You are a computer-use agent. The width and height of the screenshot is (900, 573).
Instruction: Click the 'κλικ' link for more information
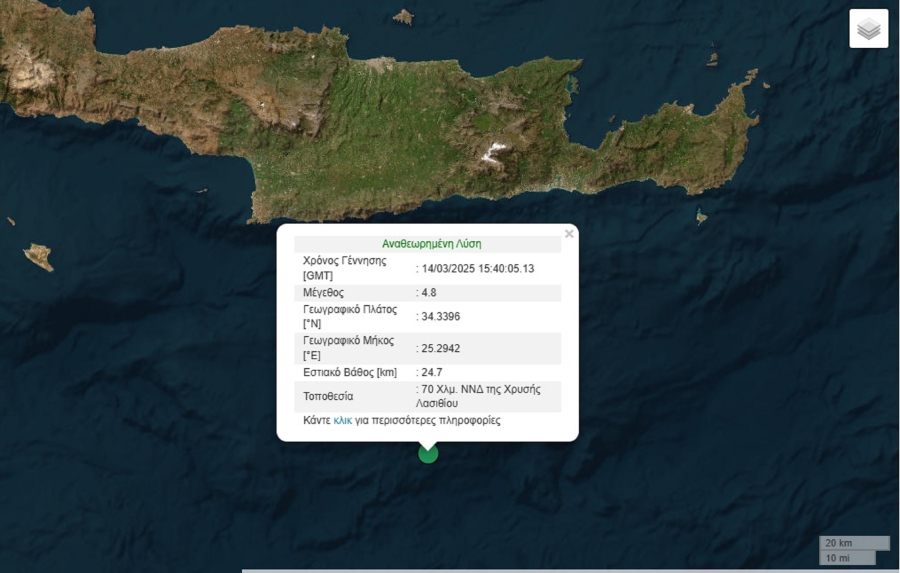343,421
